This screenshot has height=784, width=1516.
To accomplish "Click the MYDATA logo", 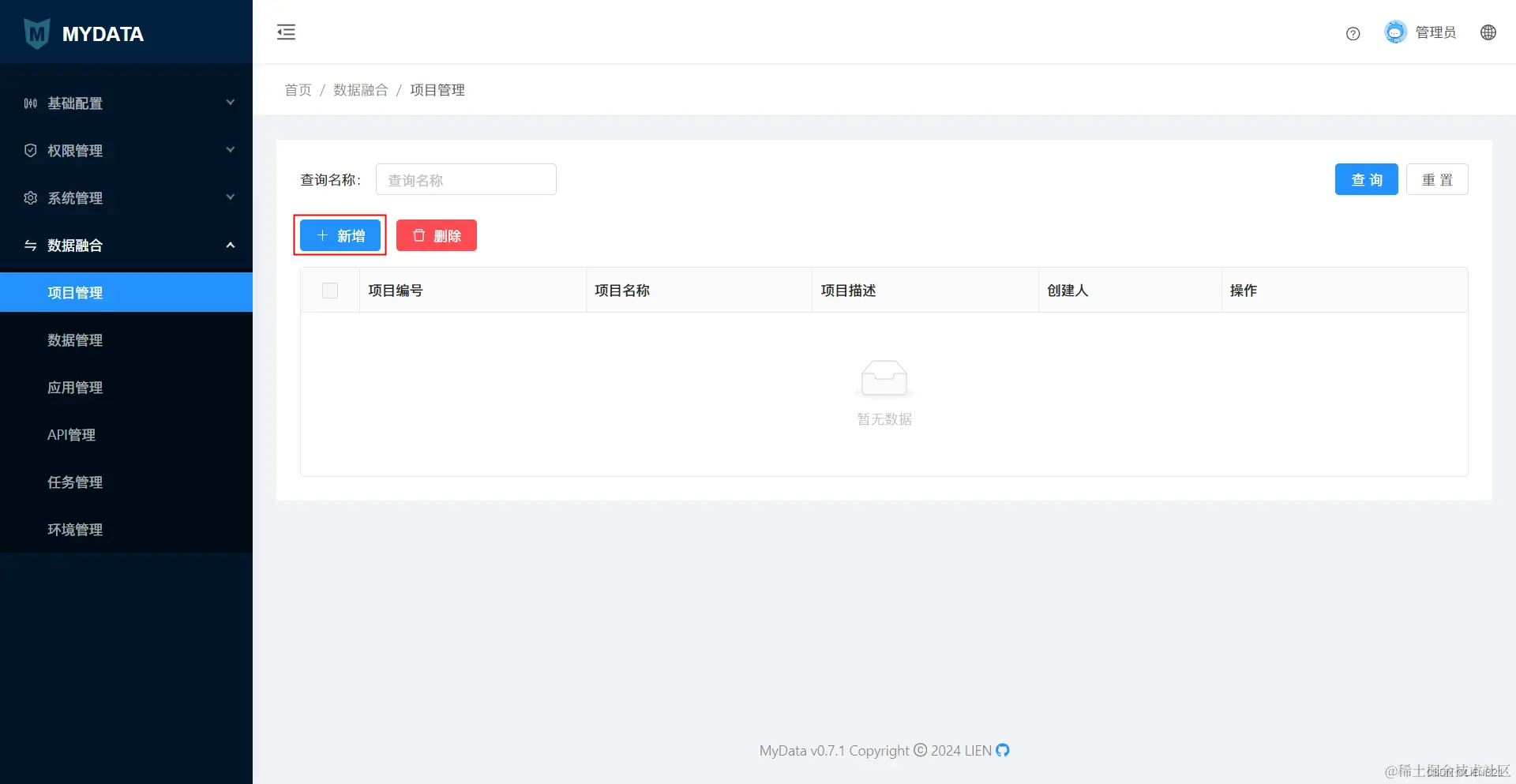I will click(x=84, y=33).
